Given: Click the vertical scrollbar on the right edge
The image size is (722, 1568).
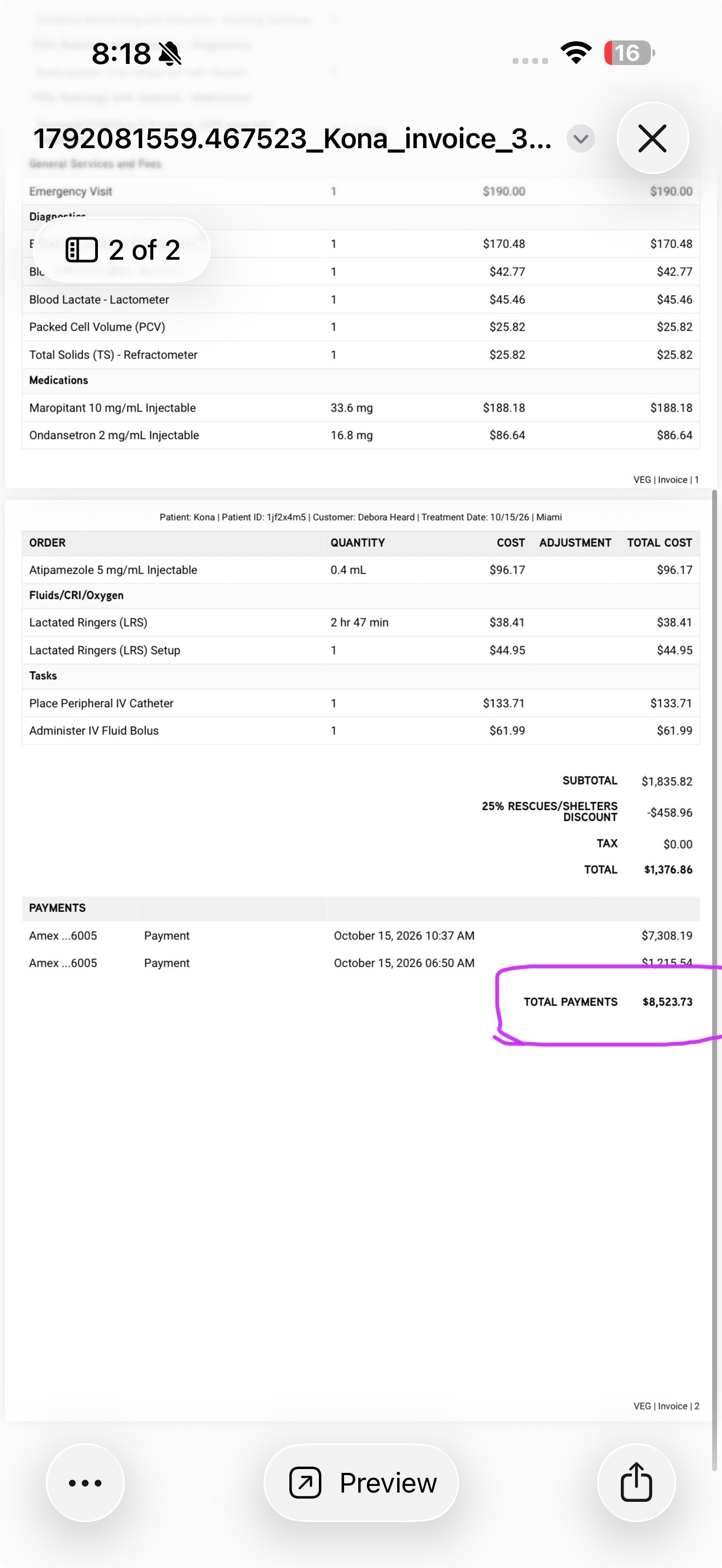Looking at the screenshot, I should (715, 980).
